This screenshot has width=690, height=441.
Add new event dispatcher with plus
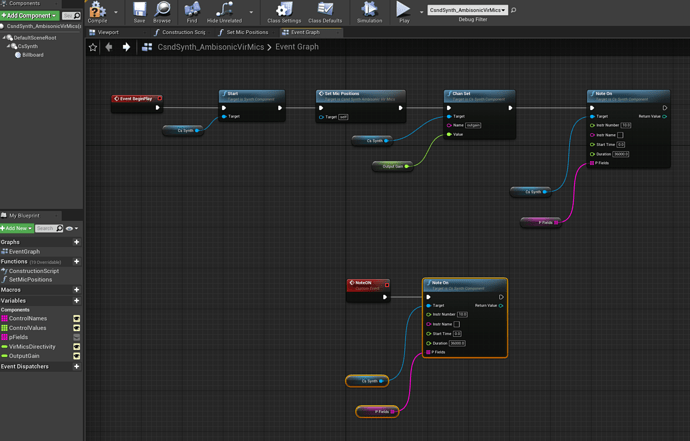click(77, 366)
